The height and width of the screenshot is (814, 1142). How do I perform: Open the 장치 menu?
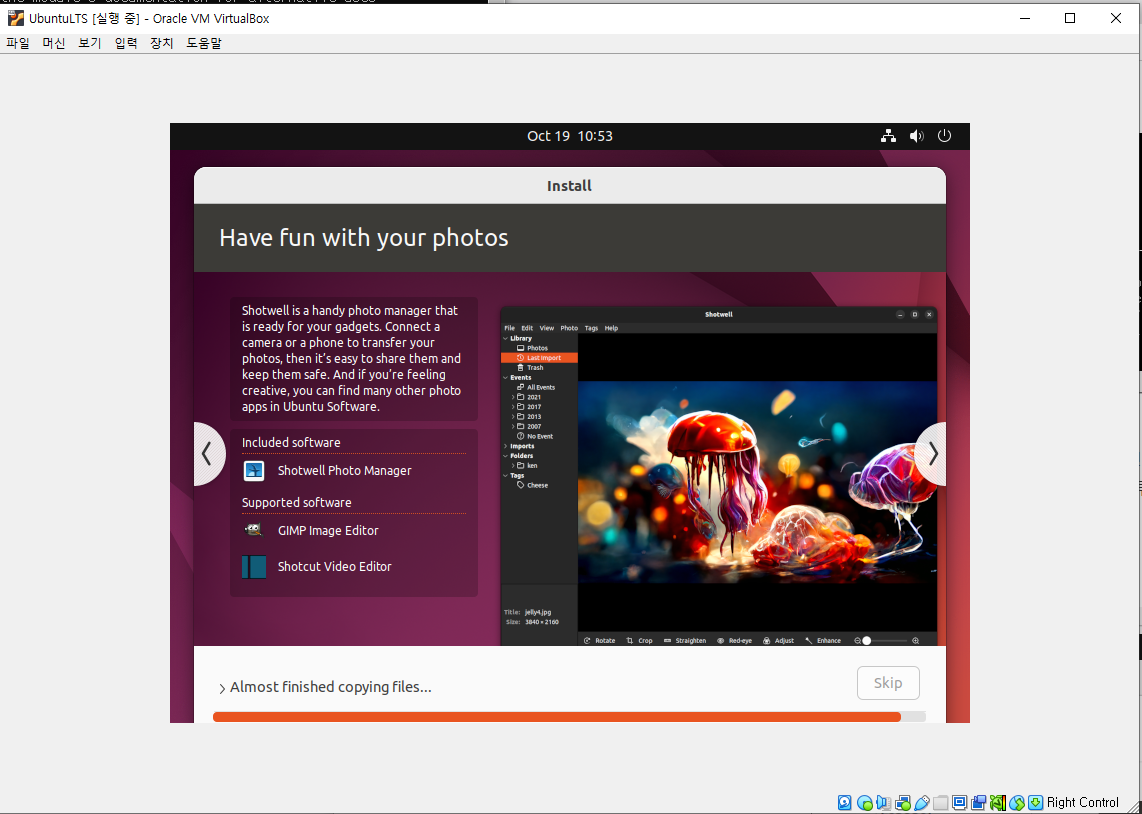(162, 43)
